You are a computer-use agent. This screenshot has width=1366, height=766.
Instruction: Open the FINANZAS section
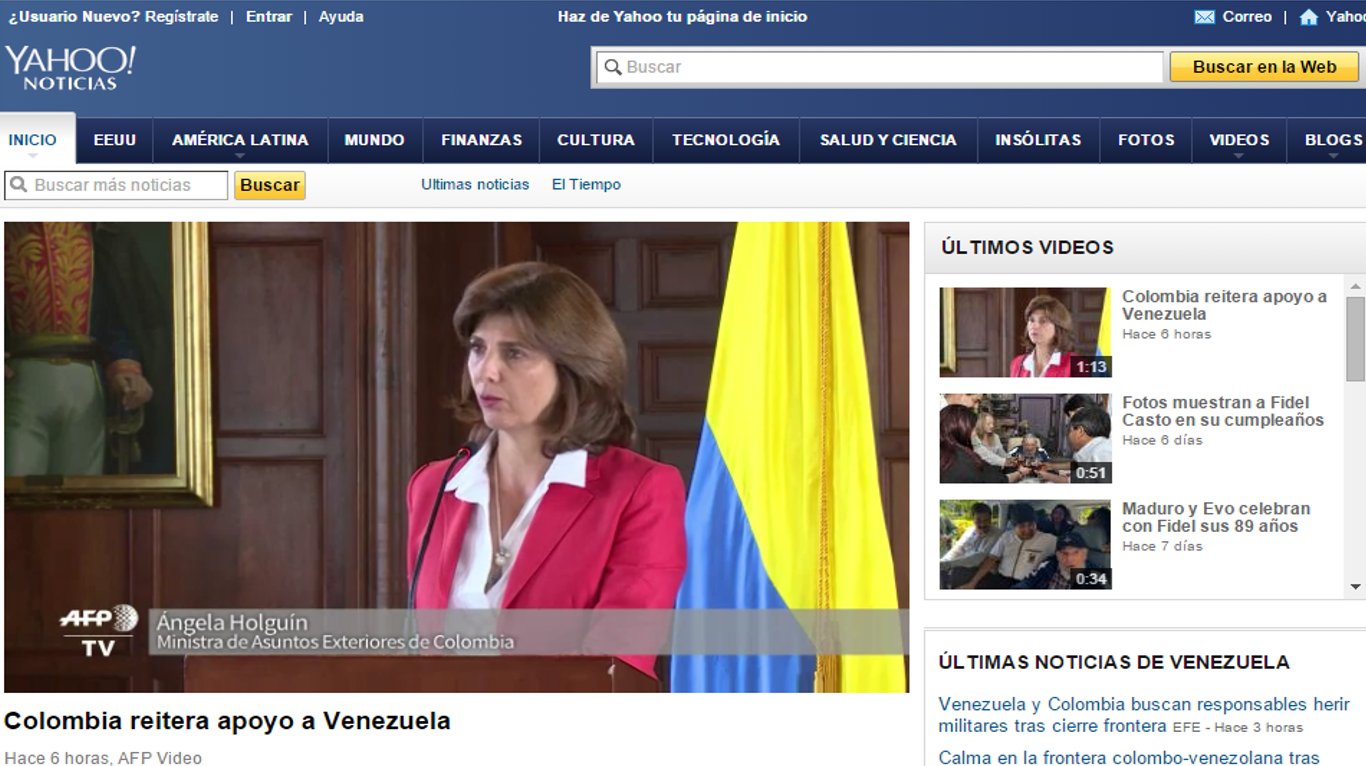(x=482, y=140)
